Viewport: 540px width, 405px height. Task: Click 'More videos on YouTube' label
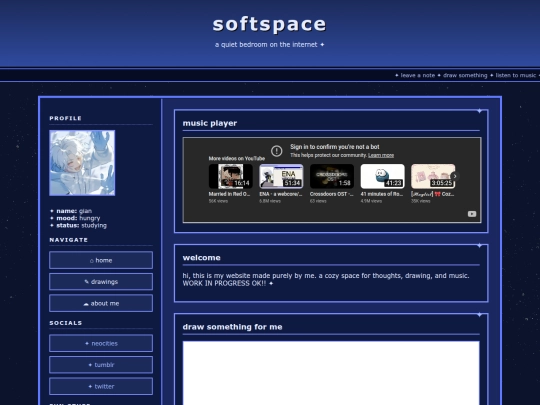[x=237, y=158]
